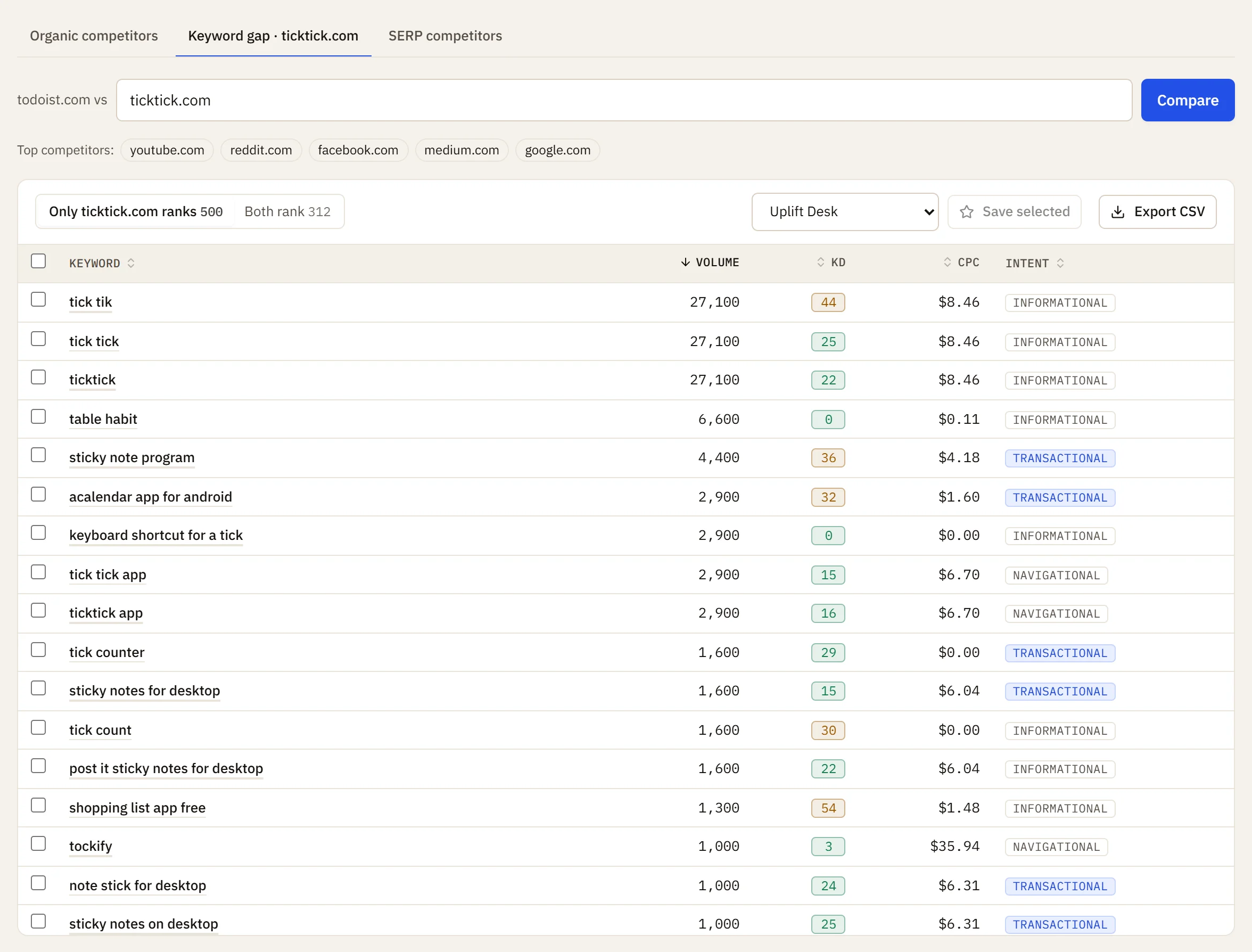Select google.com competitor chip

point(557,150)
